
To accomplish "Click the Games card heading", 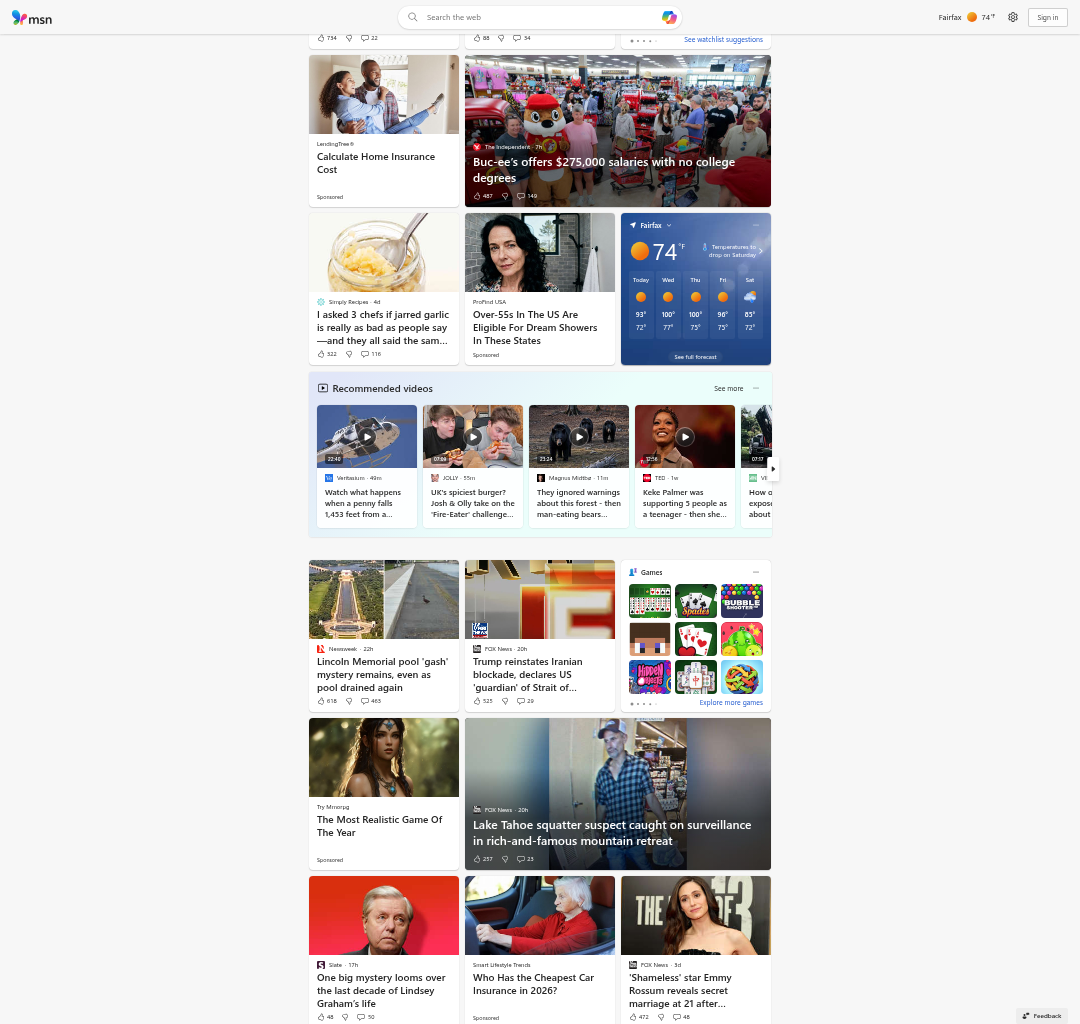I will (651, 572).
